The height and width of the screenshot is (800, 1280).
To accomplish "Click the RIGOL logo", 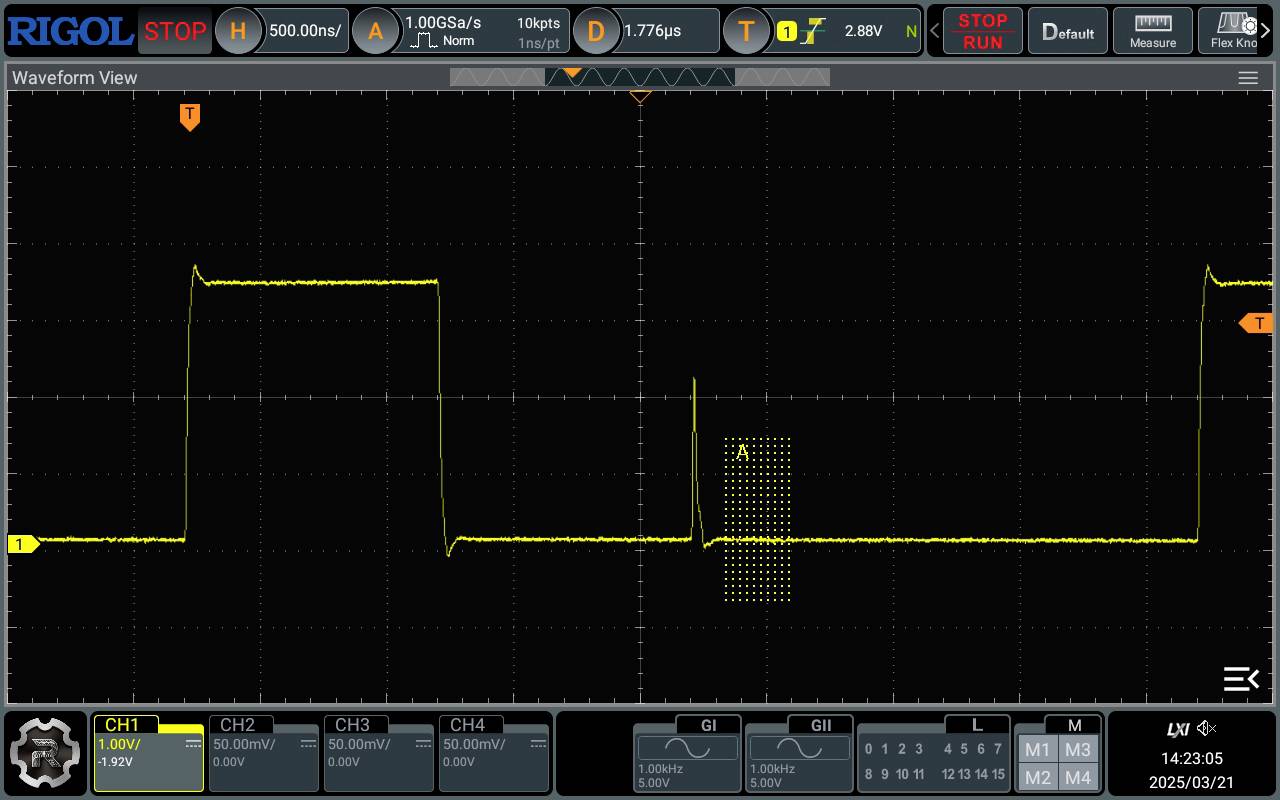I will (x=68, y=30).
